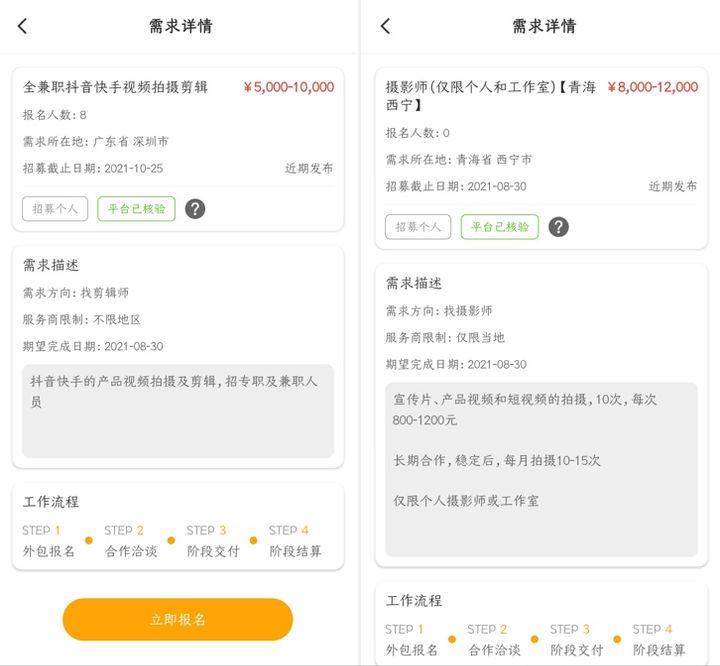The width and height of the screenshot is (720, 666).
Task: Tap 近期发布 label in left card
Action: 309,168
